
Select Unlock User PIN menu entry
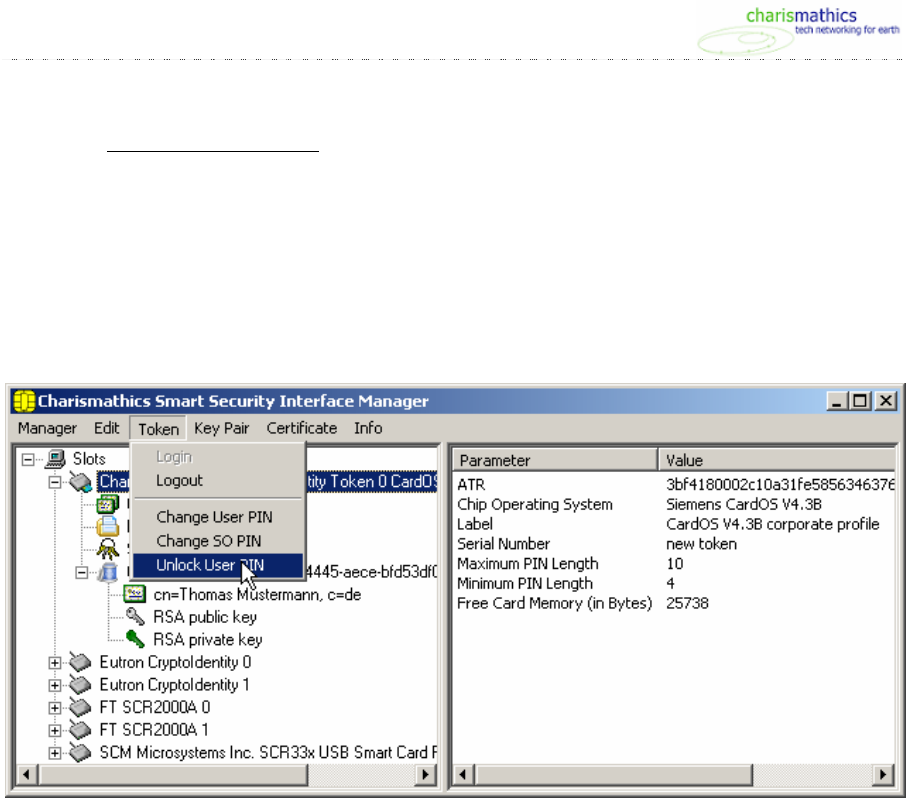218,565
